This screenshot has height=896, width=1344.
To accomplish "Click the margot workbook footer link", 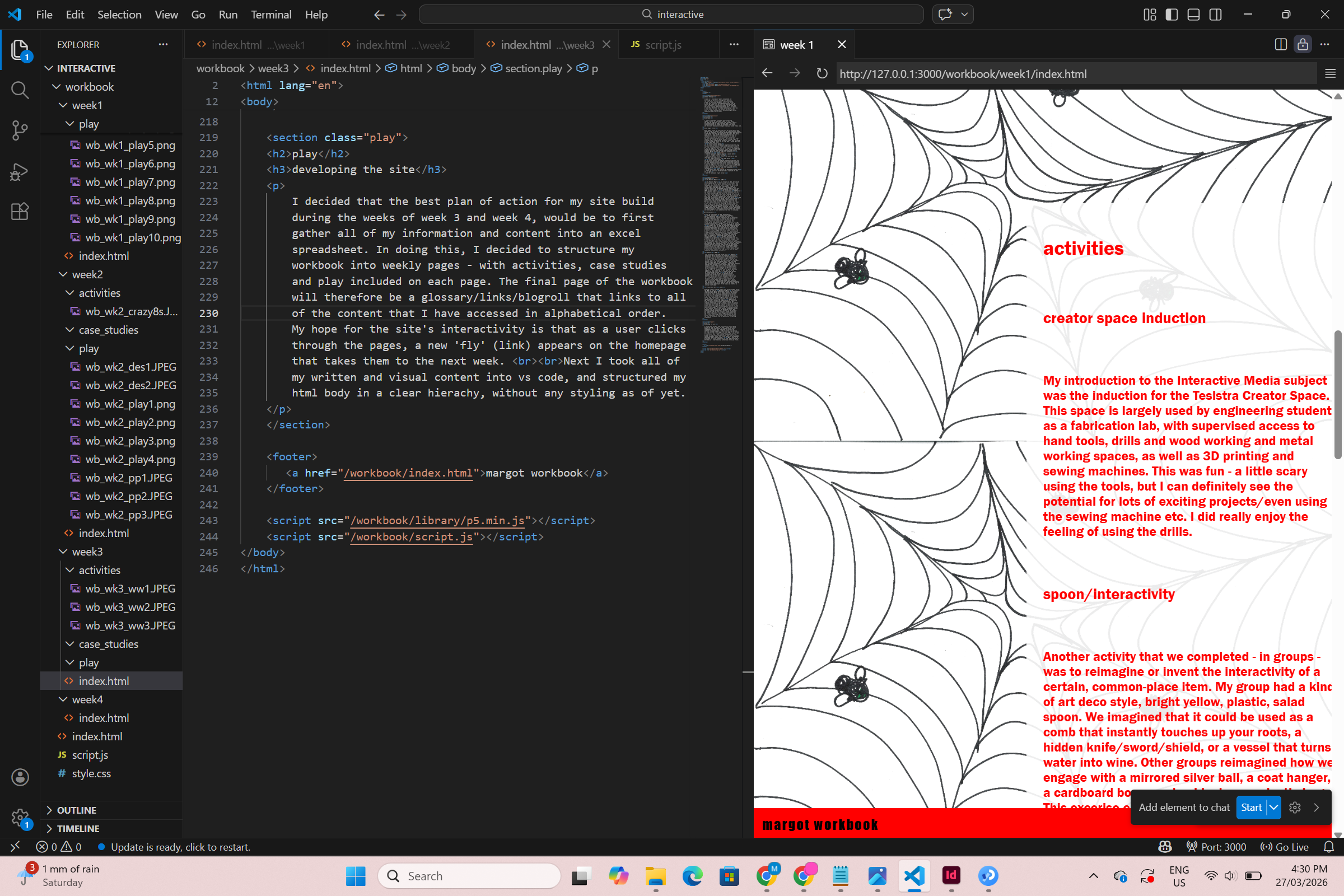I will [819, 824].
